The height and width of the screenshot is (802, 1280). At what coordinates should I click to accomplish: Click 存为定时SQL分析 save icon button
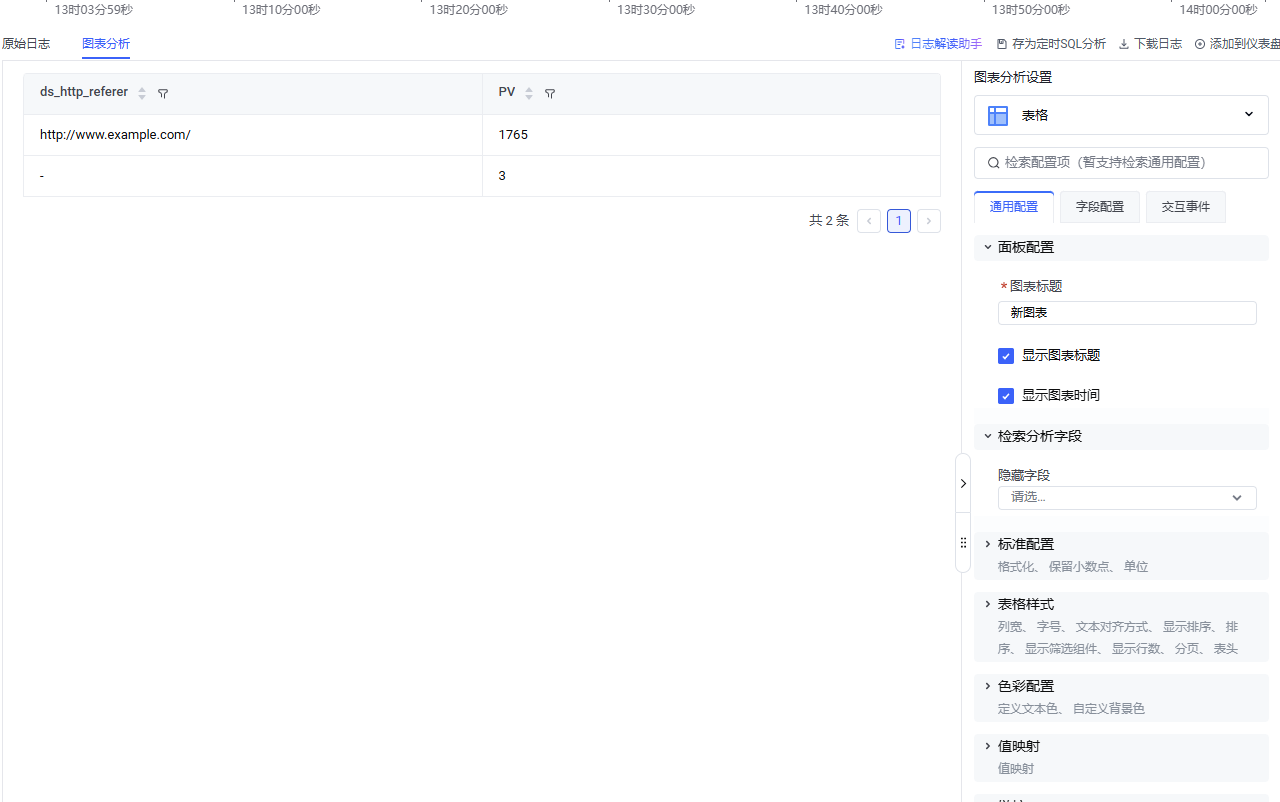click(1051, 44)
